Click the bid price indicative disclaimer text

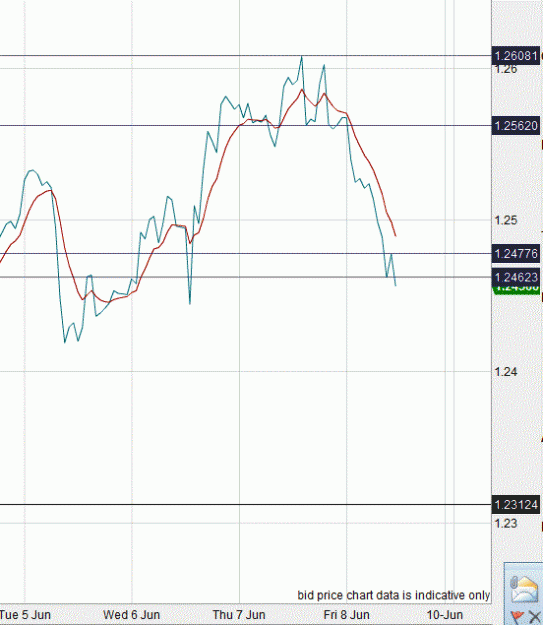pos(393,595)
